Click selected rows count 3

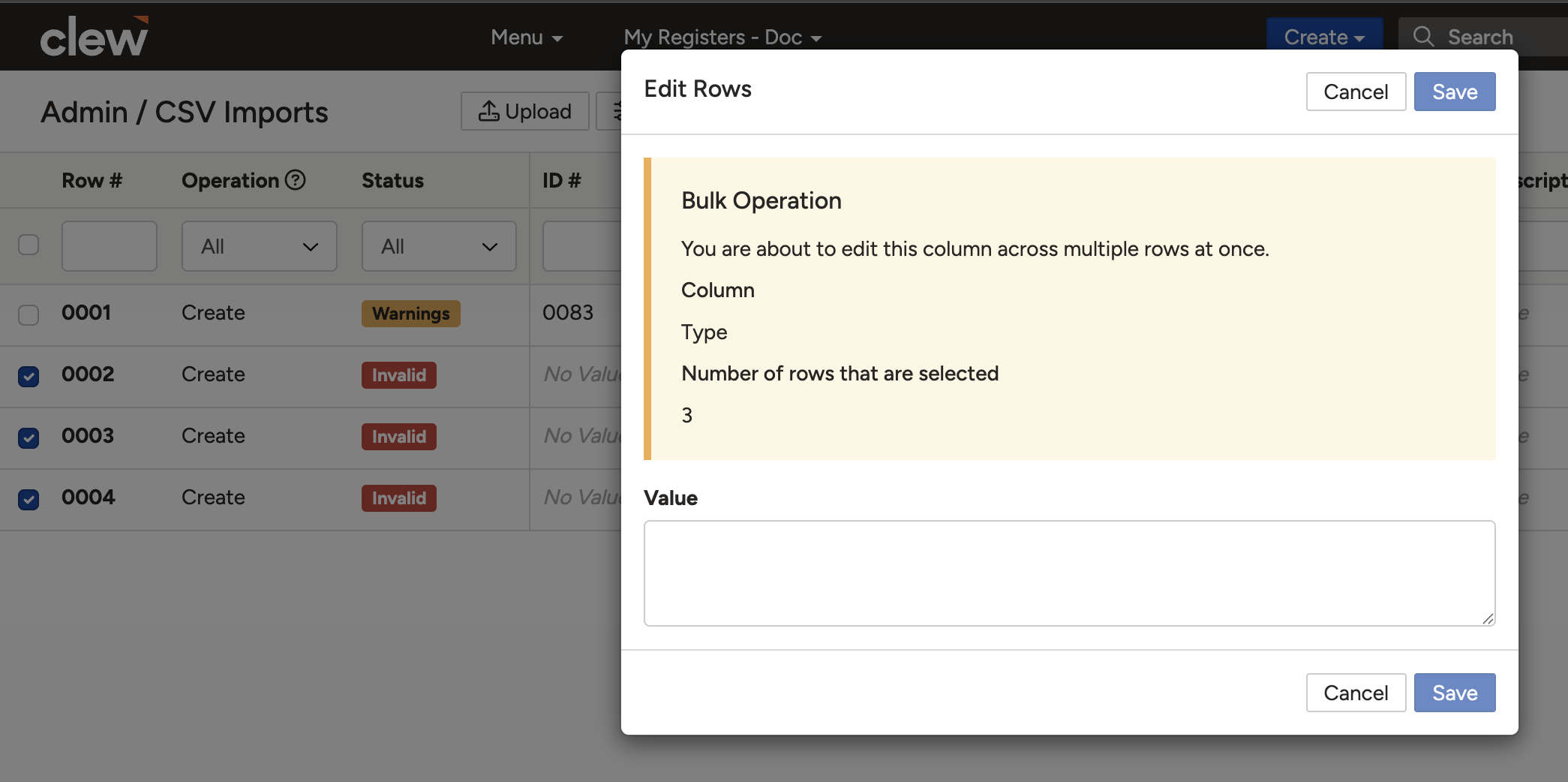[686, 415]
